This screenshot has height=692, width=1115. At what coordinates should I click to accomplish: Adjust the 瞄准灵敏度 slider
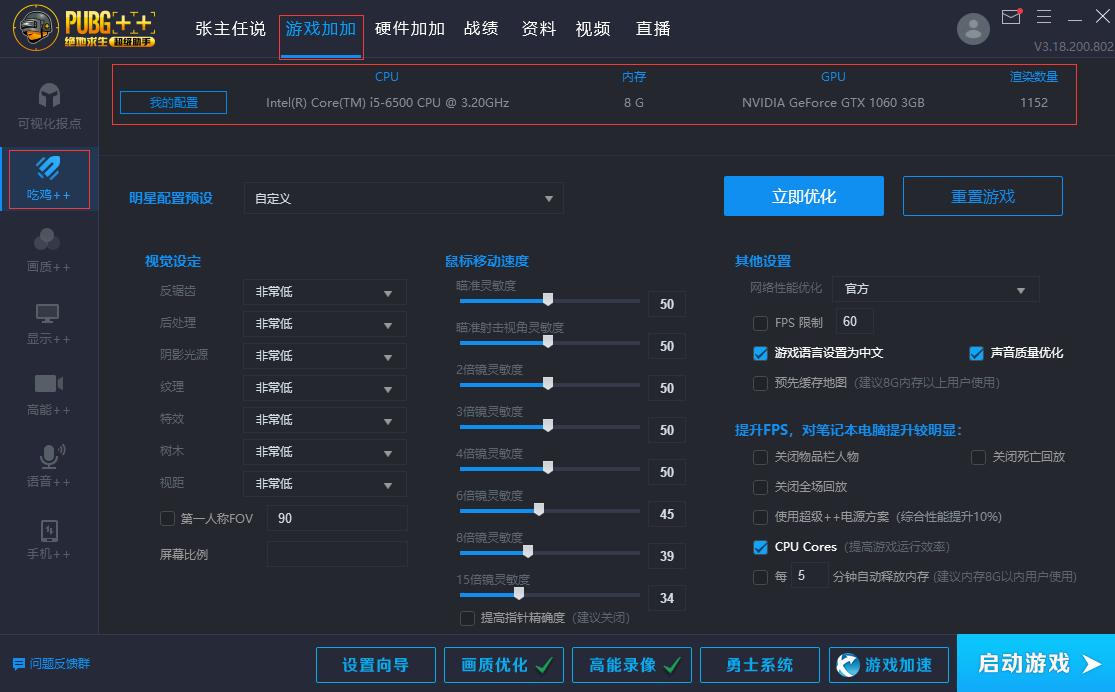[549, 299]
